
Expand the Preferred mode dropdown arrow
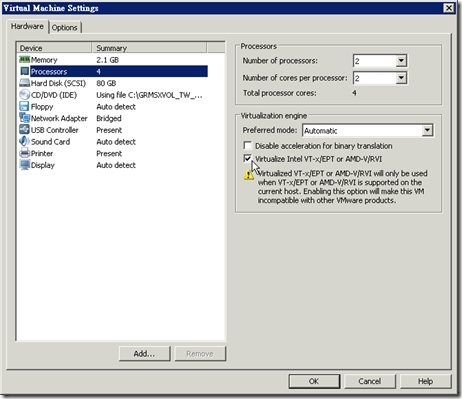tap(427, 130)
